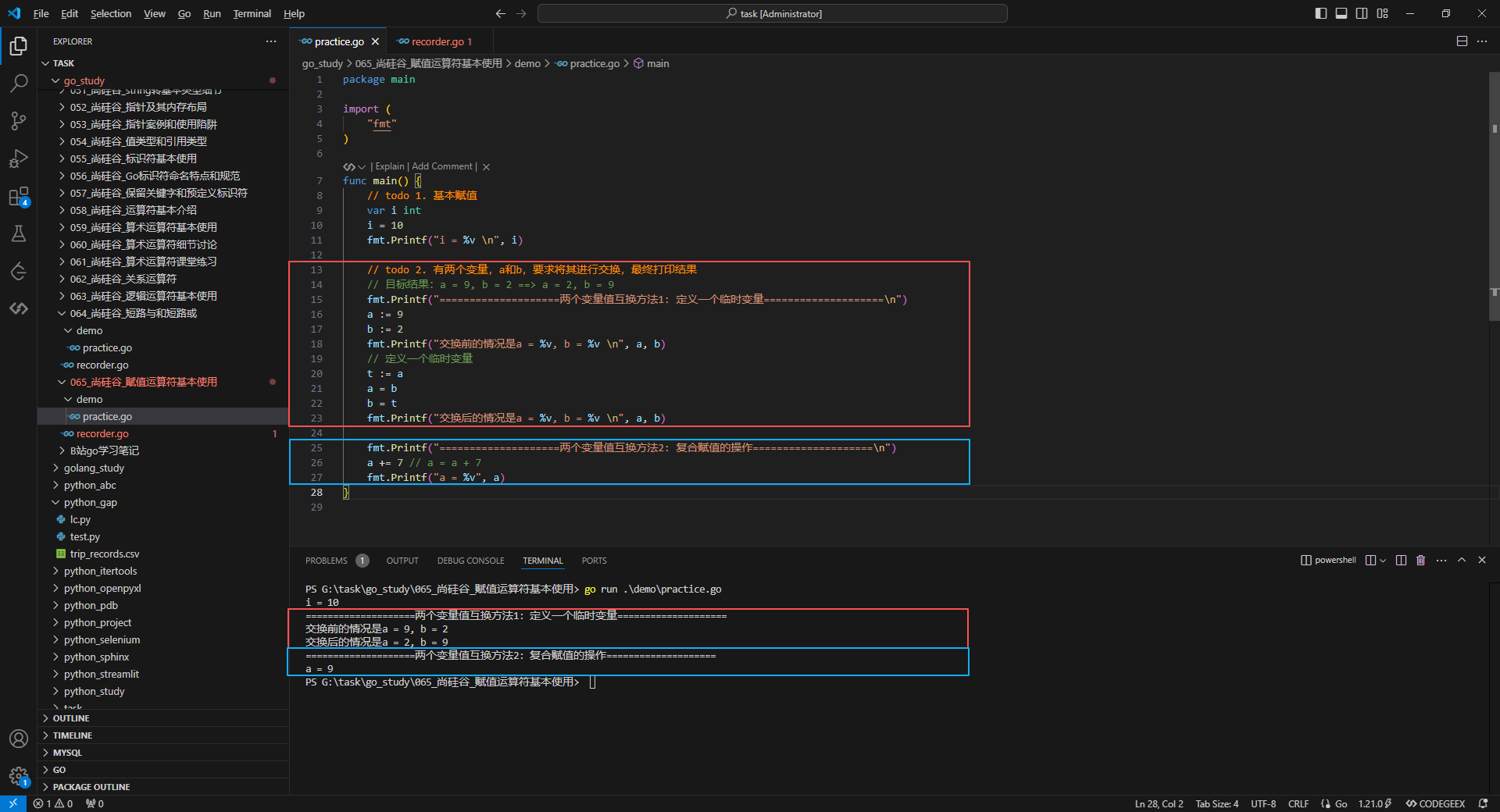The image size is (1500, 812).
Task: Dismiss the CodeGeeX code lens
Action: [x=486, y=166]
